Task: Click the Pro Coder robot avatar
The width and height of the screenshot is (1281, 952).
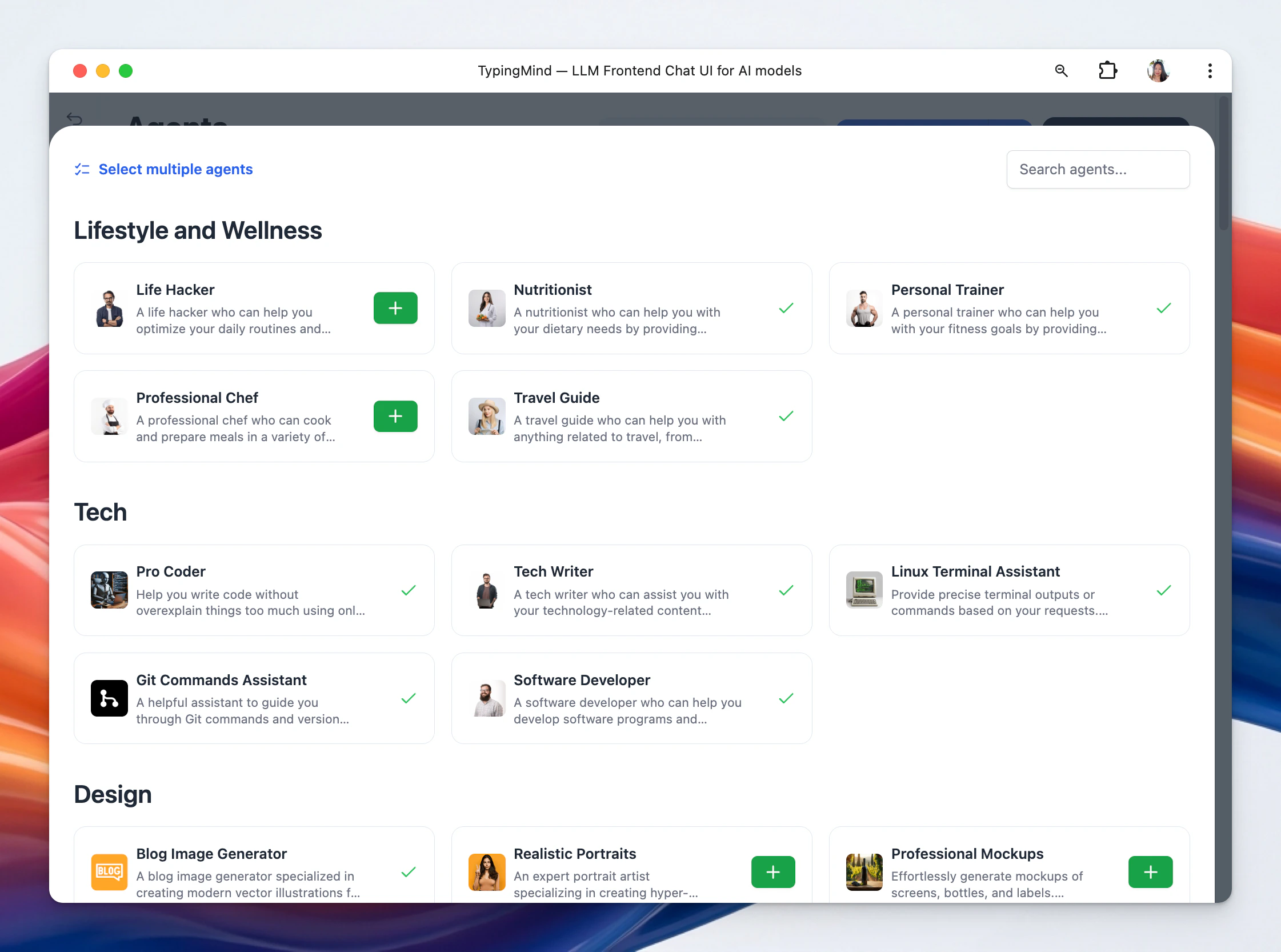Action: tap(109, 590)
